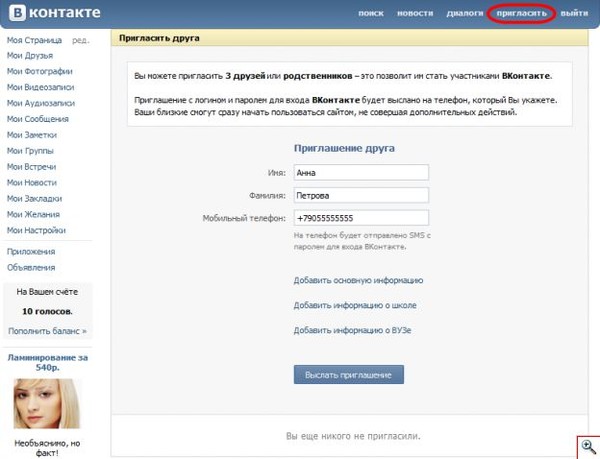This screenshot has width=600, height=459.
Task: Click the Выслать приглашение button
Action: [349, 375]
